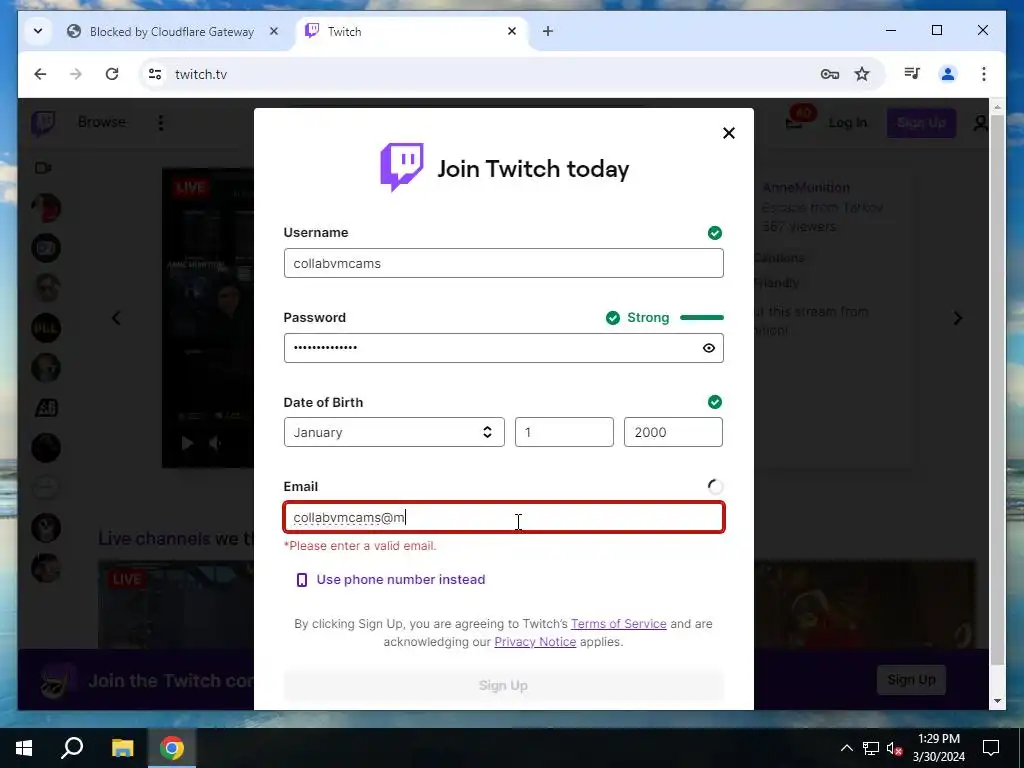The width and height of the screenshot is (1024, 768).
Task: Open the birth month dropdown showing January
Action: 394,432
